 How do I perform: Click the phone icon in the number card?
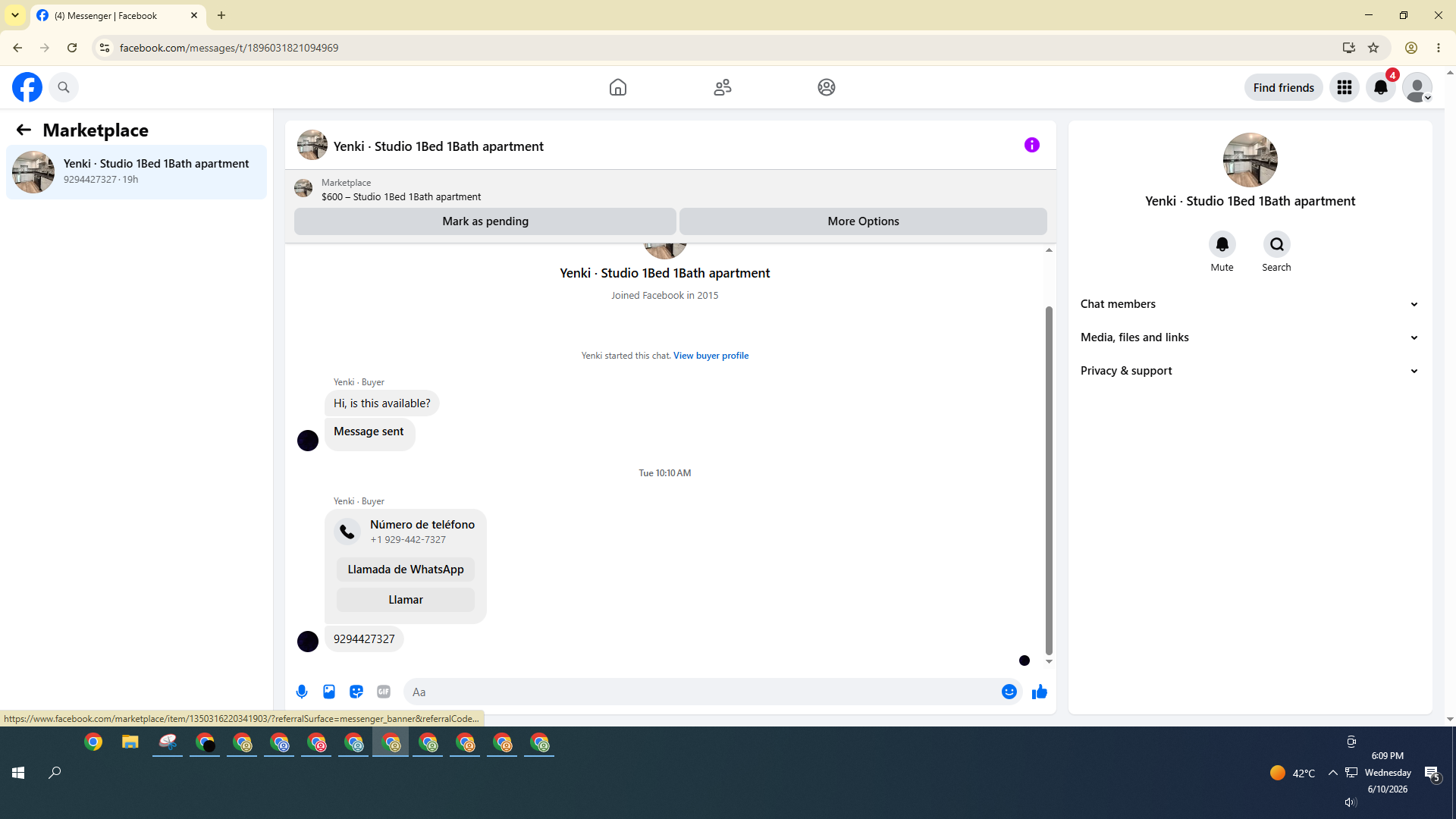click(x=347, y=532)
